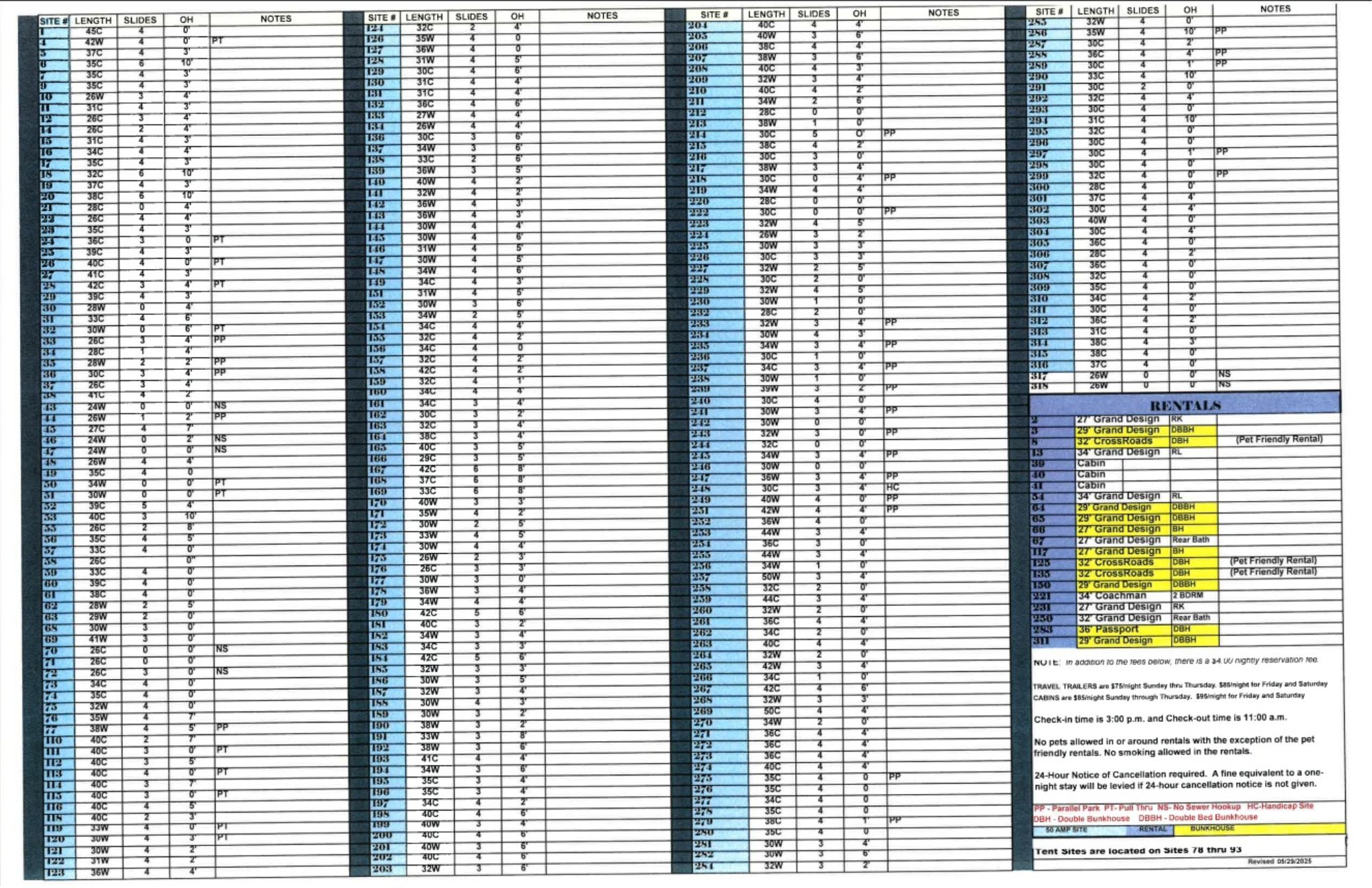Click "BH" type in rental site 66 row
Image resolution: width=1372 pixels, height=888 pixels.
[x=1179, y=529]
